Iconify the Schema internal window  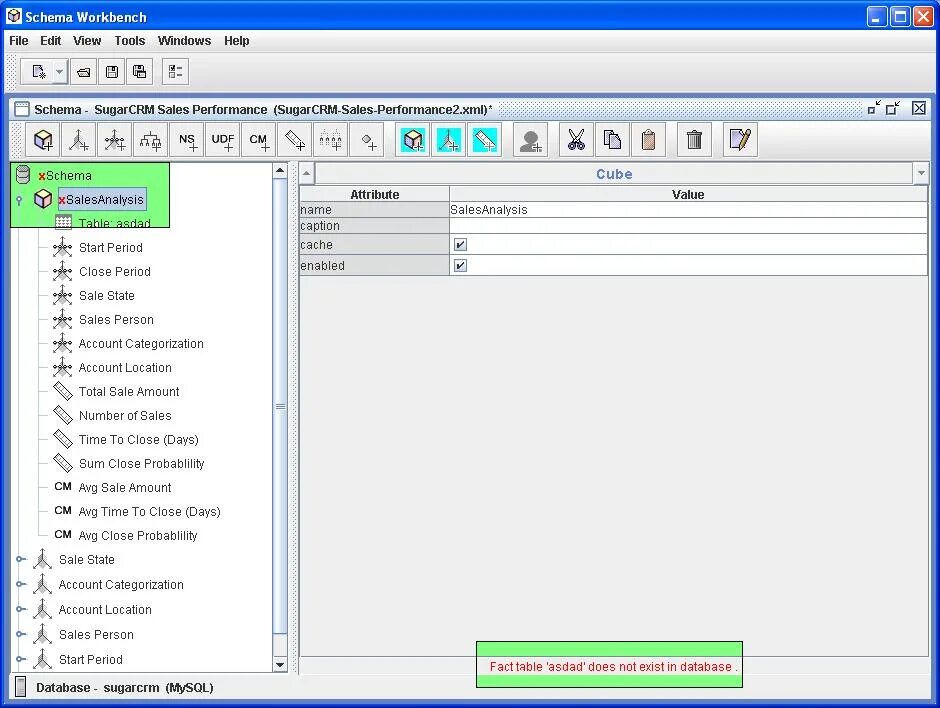[x=875, y=108]
